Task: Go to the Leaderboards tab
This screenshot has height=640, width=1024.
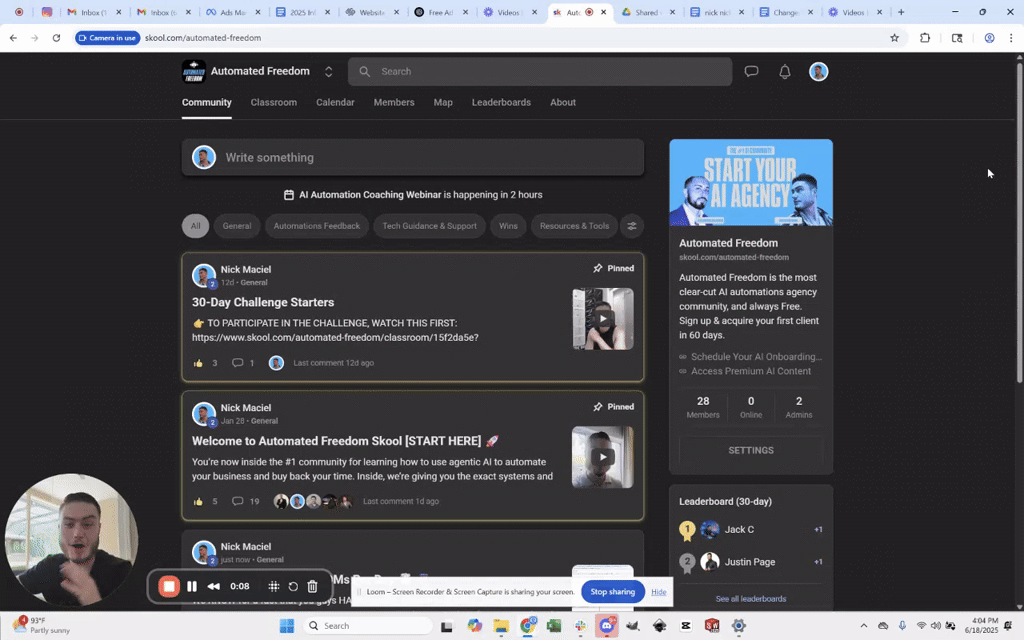Action: (501, 103)
